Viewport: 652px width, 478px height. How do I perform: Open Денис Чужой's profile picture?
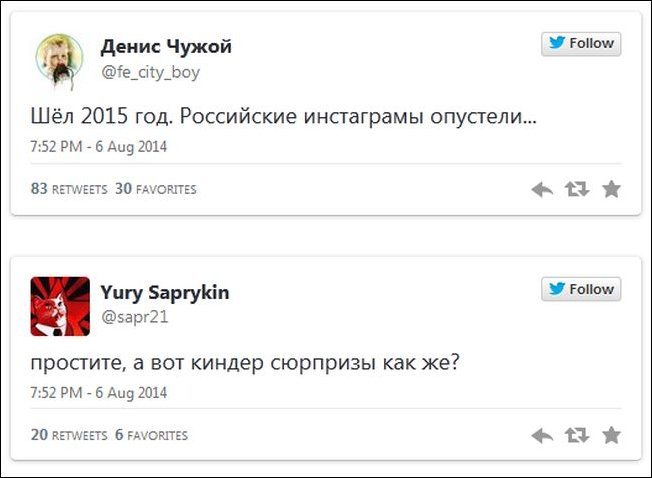pos(60,59)
